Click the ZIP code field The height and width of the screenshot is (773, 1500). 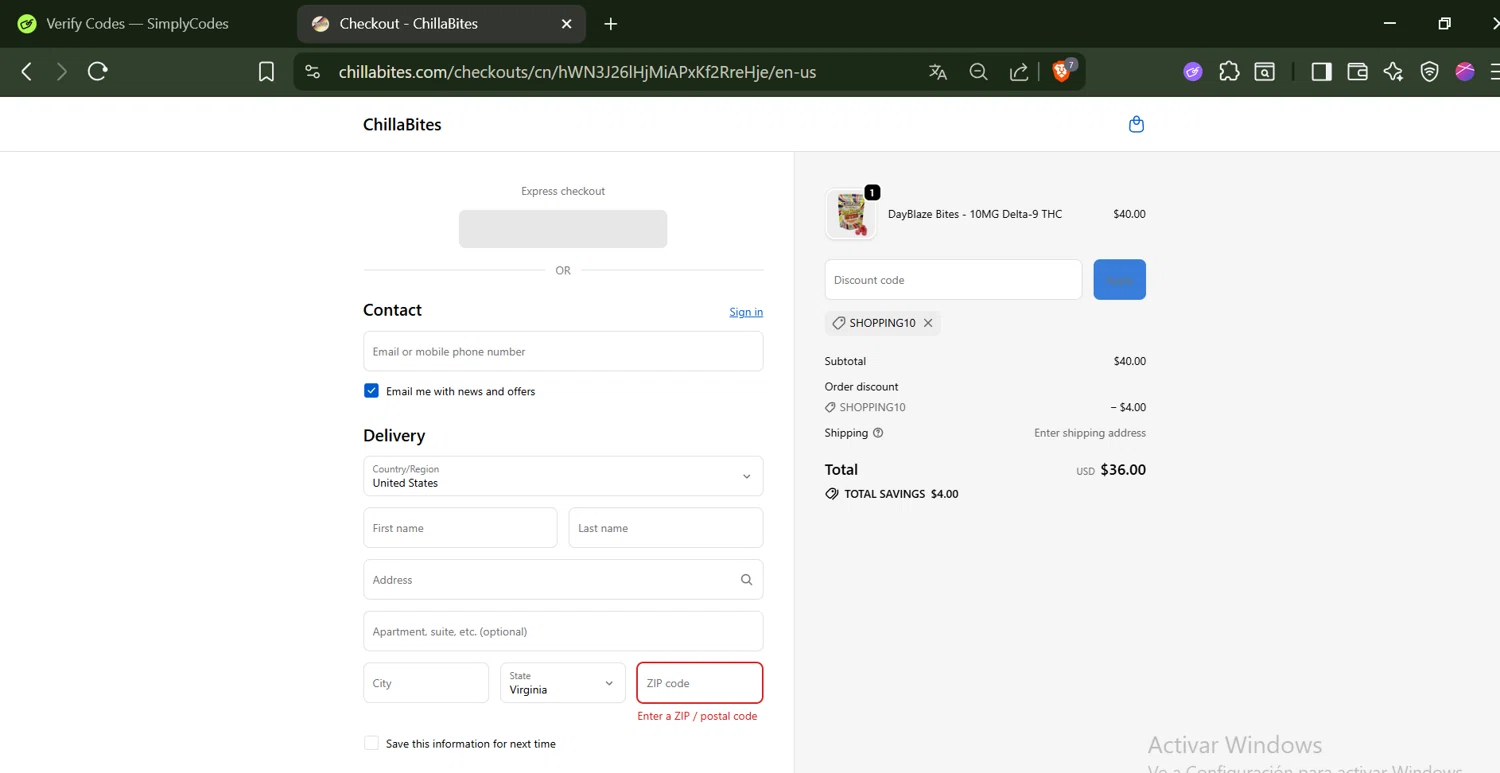(x=700, y=683)
